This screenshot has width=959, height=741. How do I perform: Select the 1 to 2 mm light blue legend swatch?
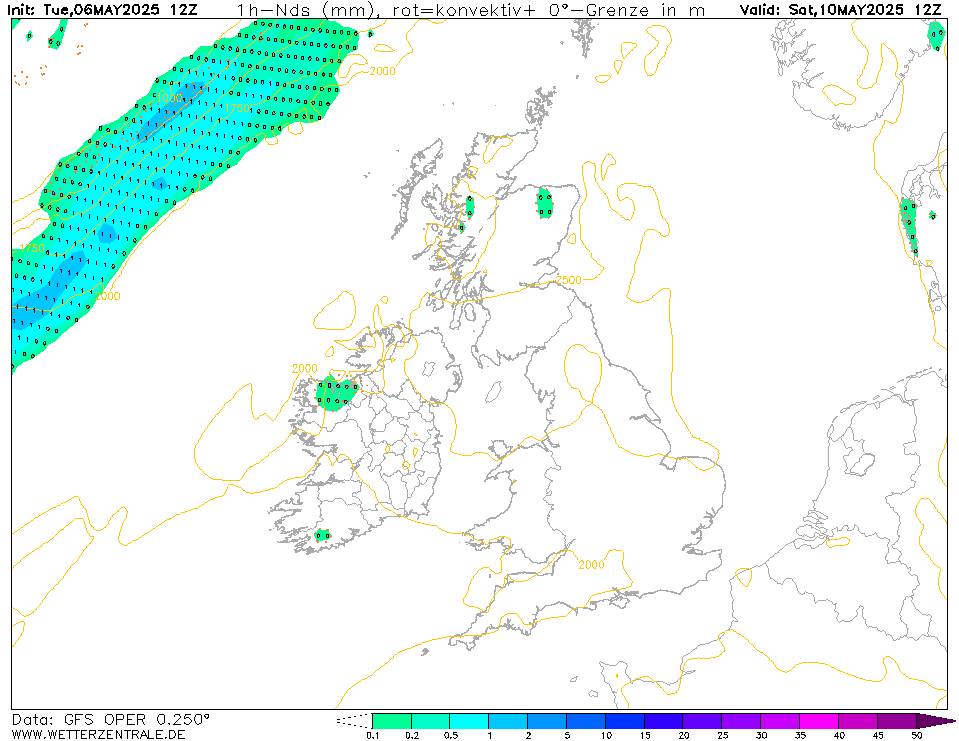[508, 721]
